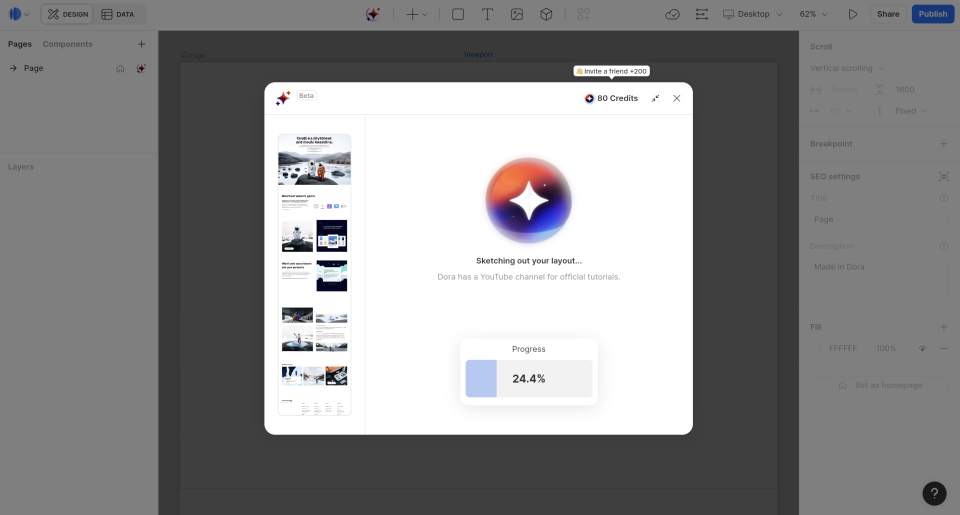Remove the FFFFFF fill with minus icon
This screenshot has width=960, height=515.
pyautogui.click(x=943, y=348)
